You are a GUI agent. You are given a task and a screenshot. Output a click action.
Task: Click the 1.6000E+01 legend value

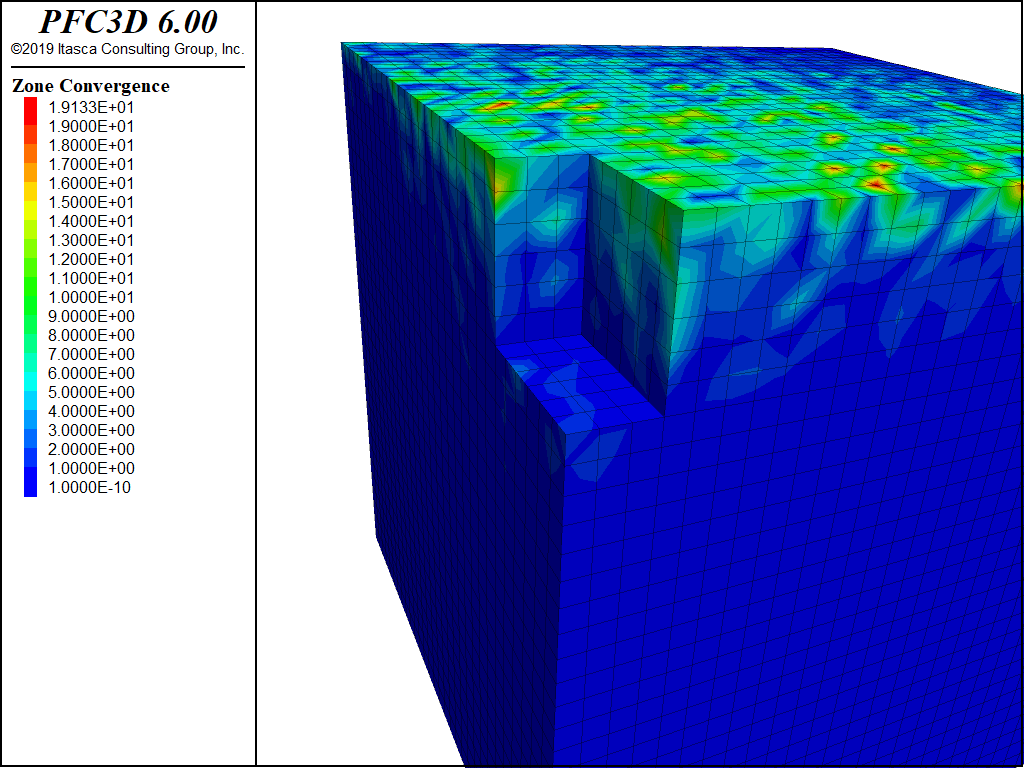pos(91,183)
